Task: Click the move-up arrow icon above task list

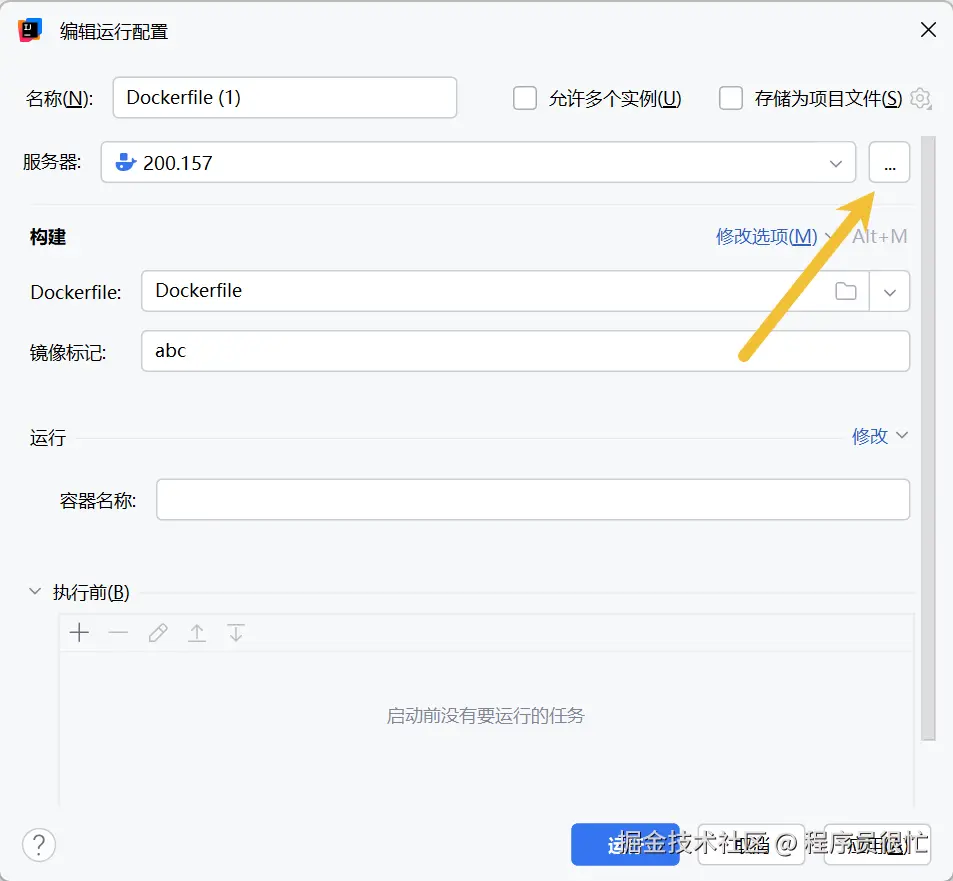Action: 196,632
